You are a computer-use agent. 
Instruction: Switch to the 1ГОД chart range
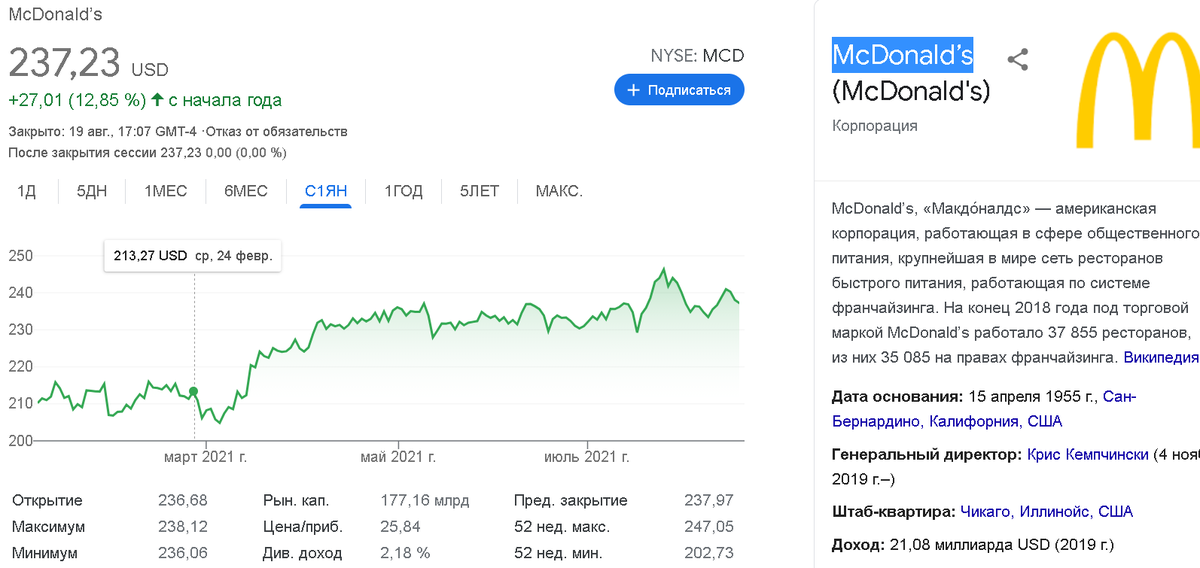point(404,191)
